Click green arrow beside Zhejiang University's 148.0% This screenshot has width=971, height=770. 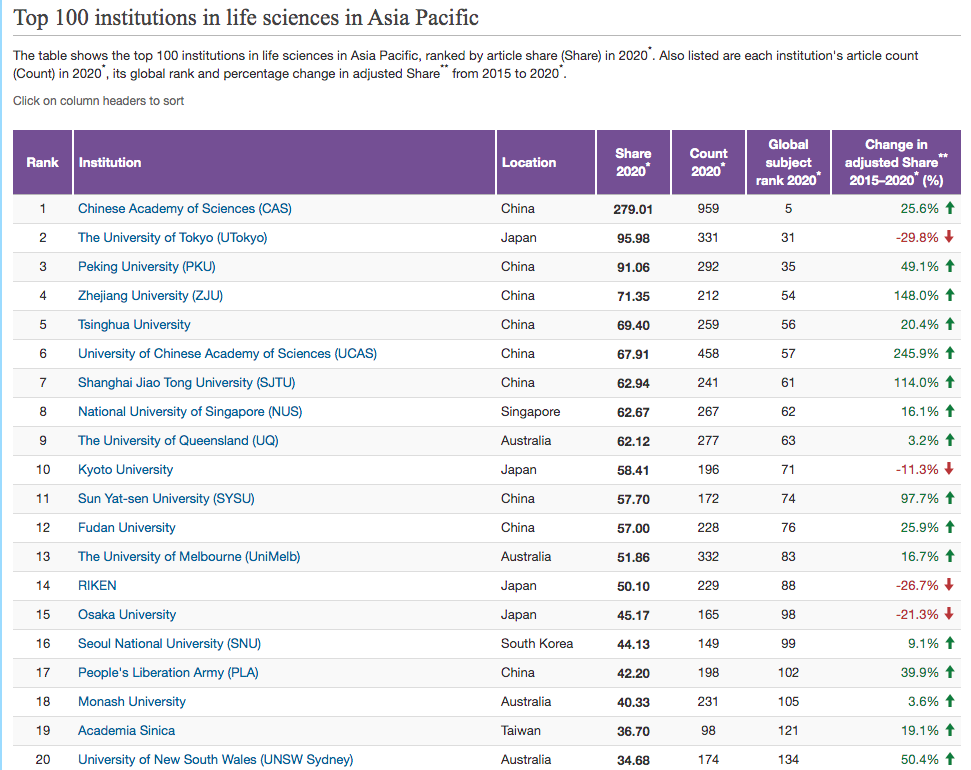(949, 296)
